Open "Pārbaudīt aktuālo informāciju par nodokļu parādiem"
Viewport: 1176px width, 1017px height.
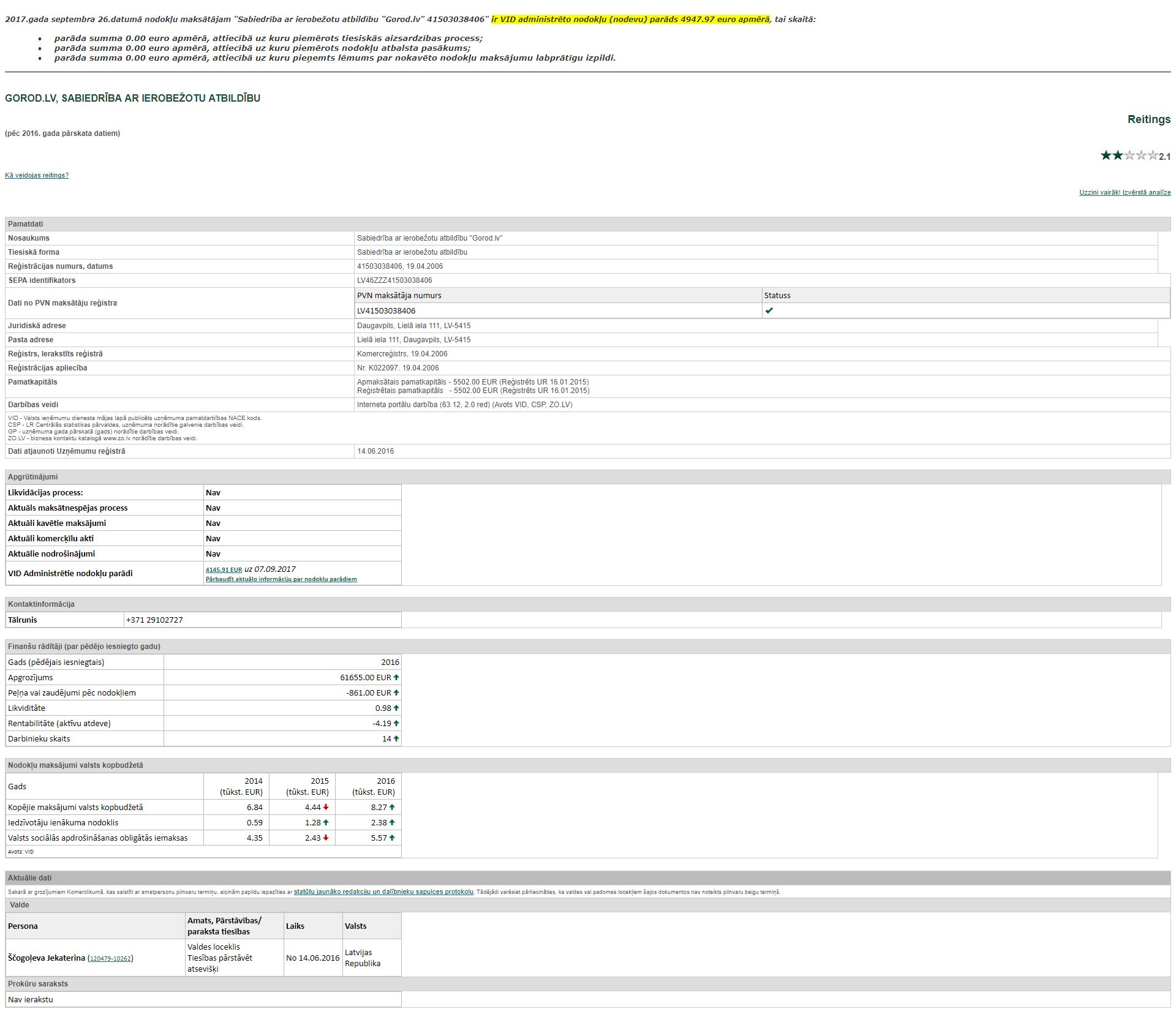[x=281, y=579]
